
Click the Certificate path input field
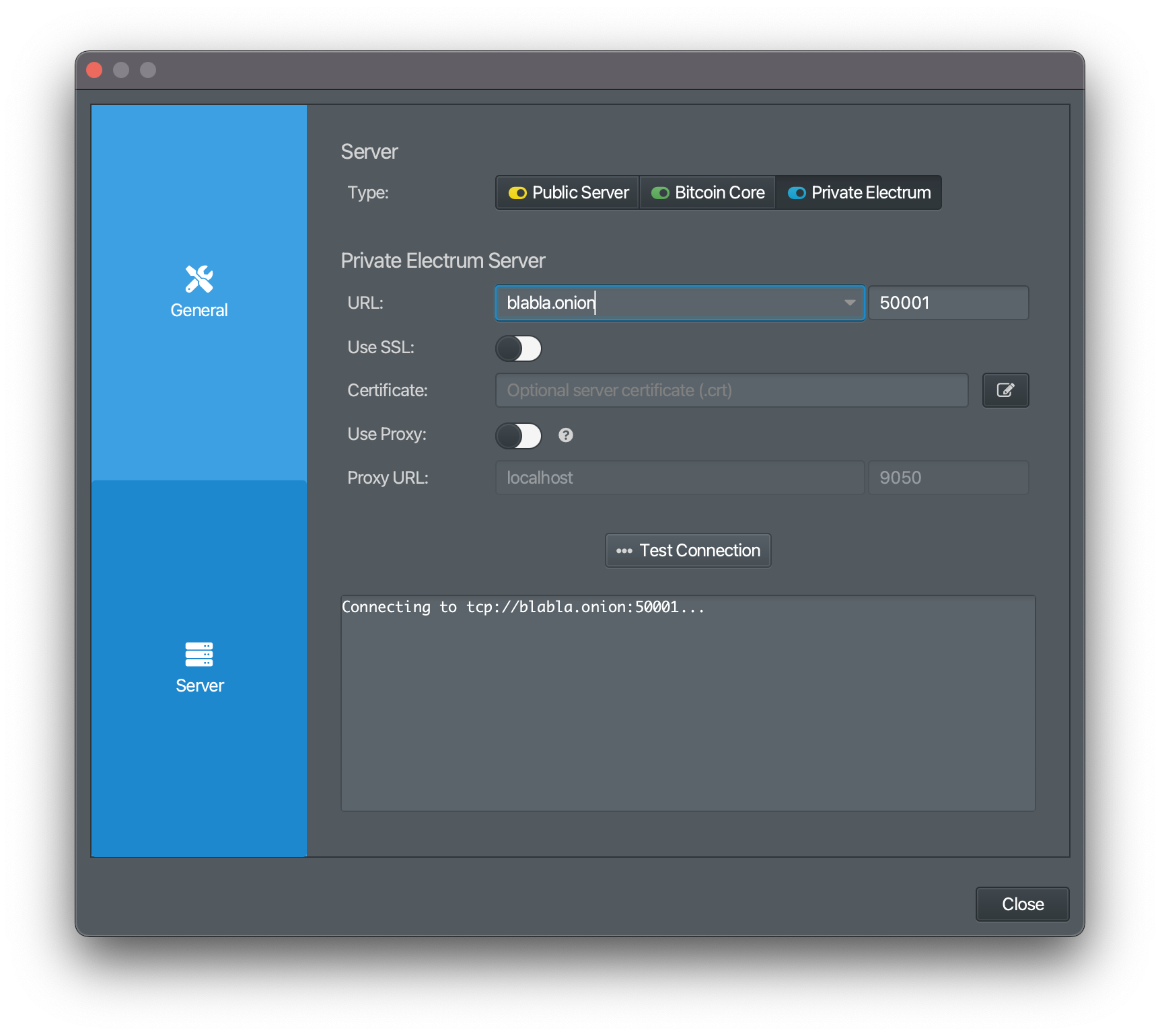click(x=731, y=390)
